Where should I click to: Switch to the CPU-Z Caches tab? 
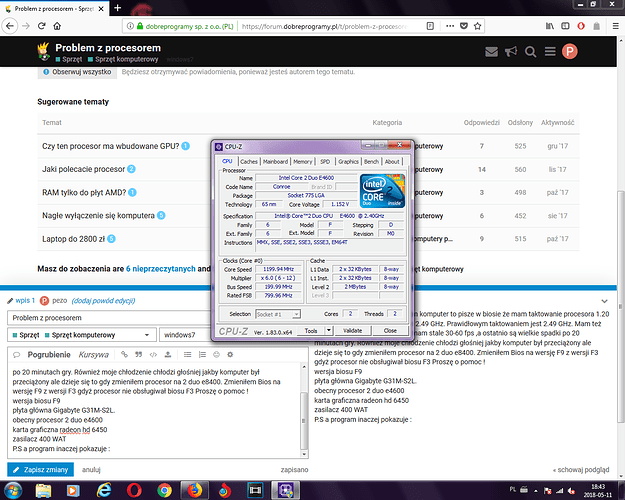[x=249, y=161]
